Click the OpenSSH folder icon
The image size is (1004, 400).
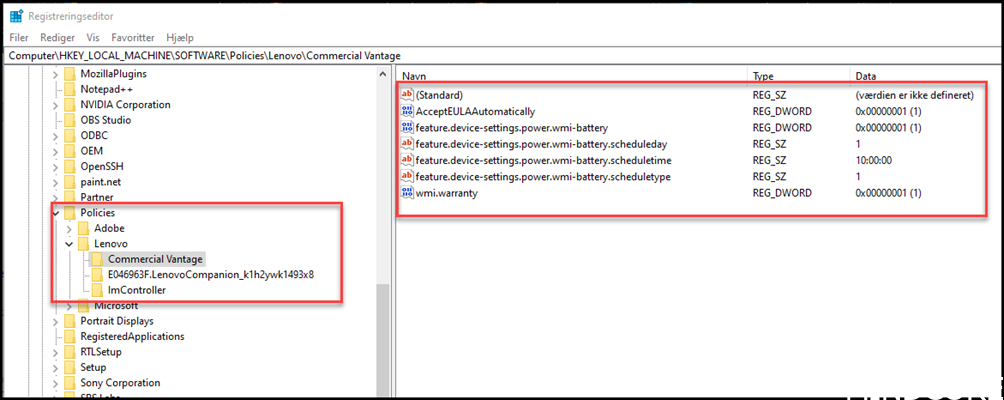tap(69, 166)
